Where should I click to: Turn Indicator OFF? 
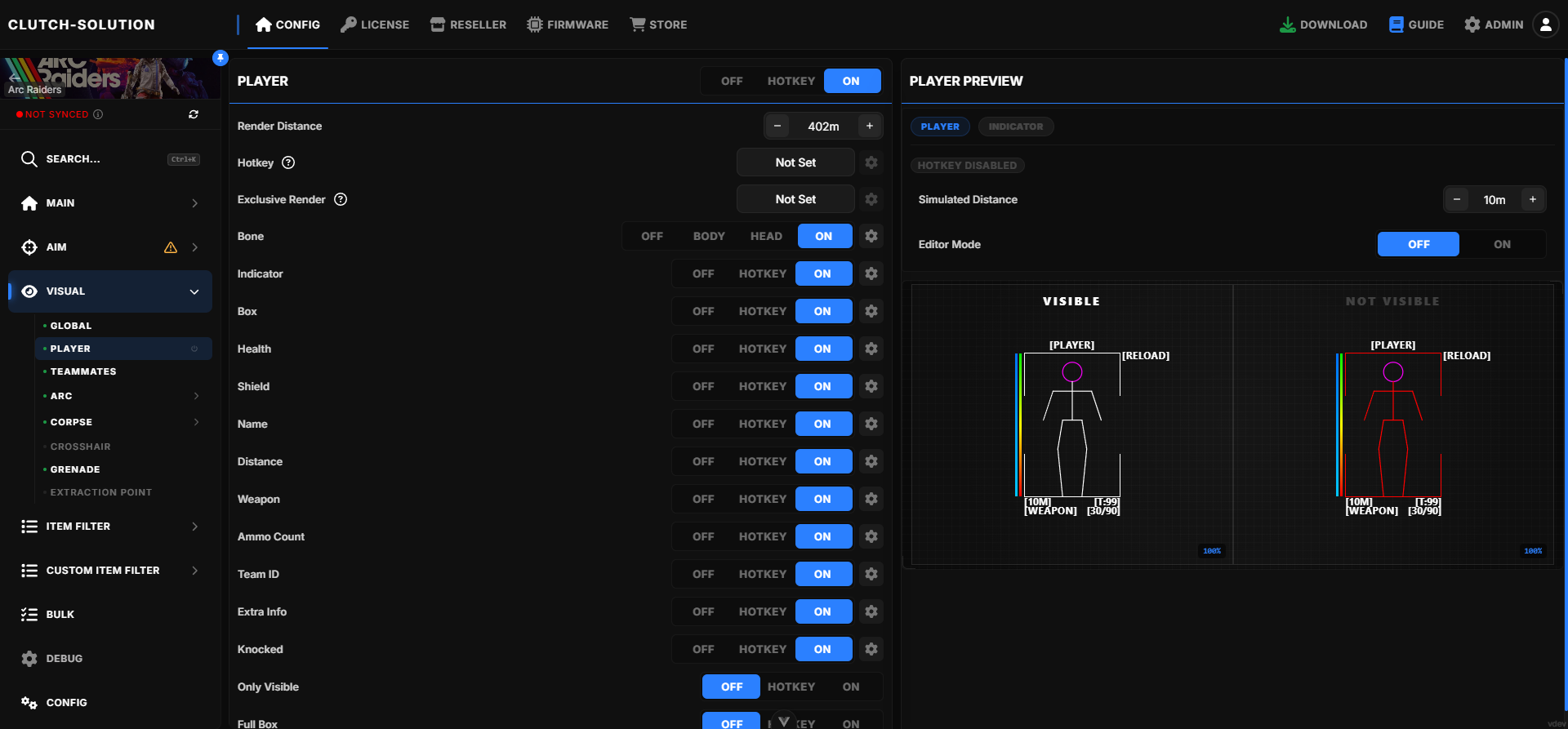point(703,273)
